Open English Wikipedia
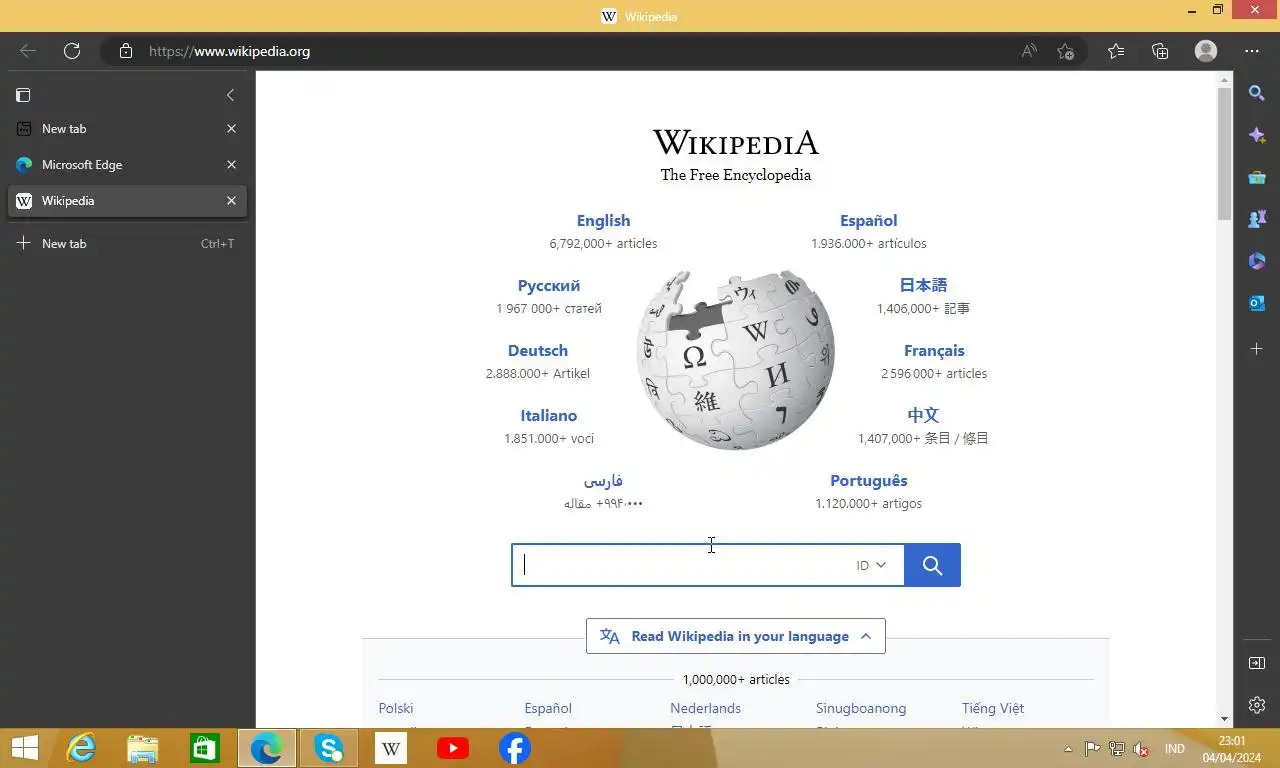The width and height of the screenshot is (1280, 768). click(603, 221)
